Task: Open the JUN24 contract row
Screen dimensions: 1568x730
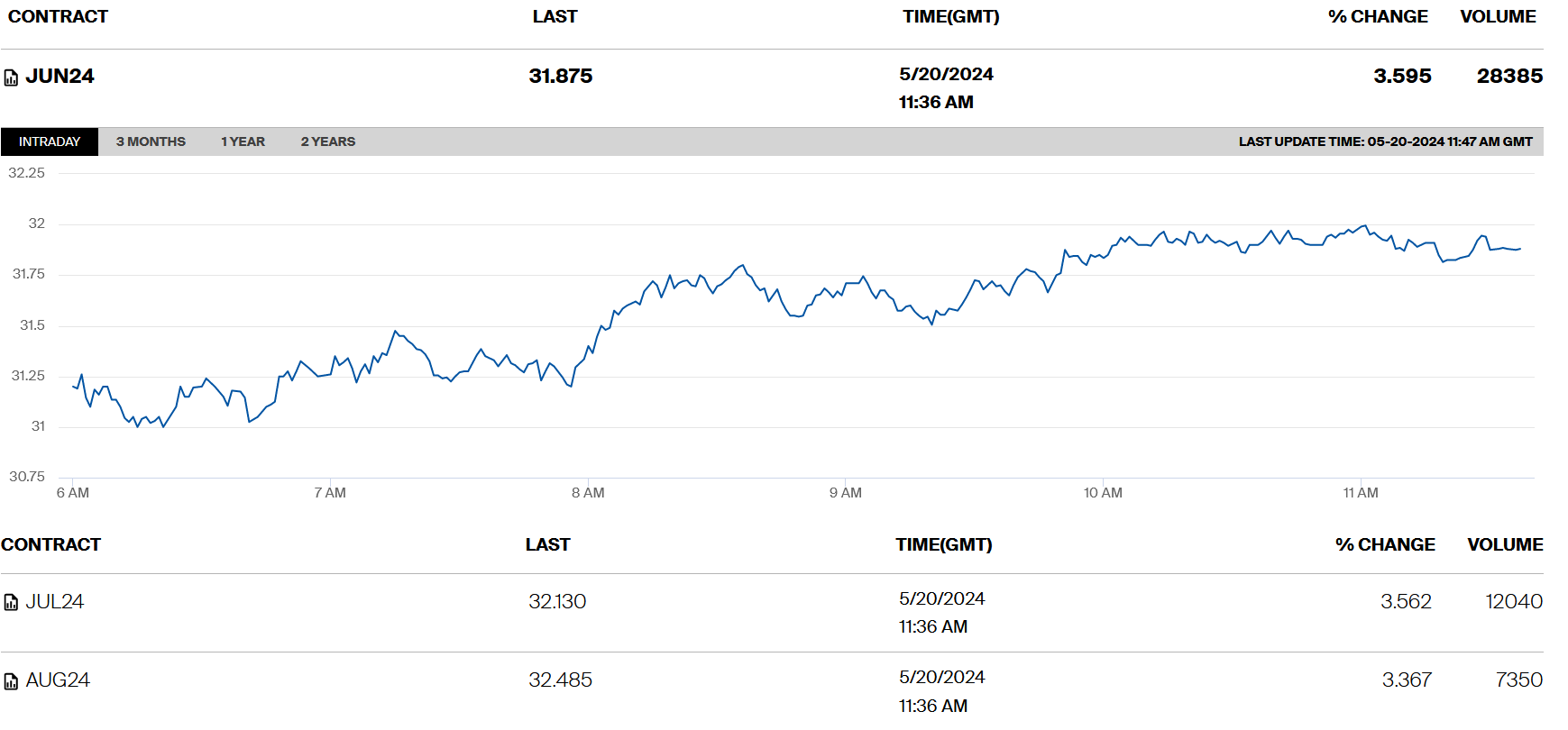Action: coord(60,77)
